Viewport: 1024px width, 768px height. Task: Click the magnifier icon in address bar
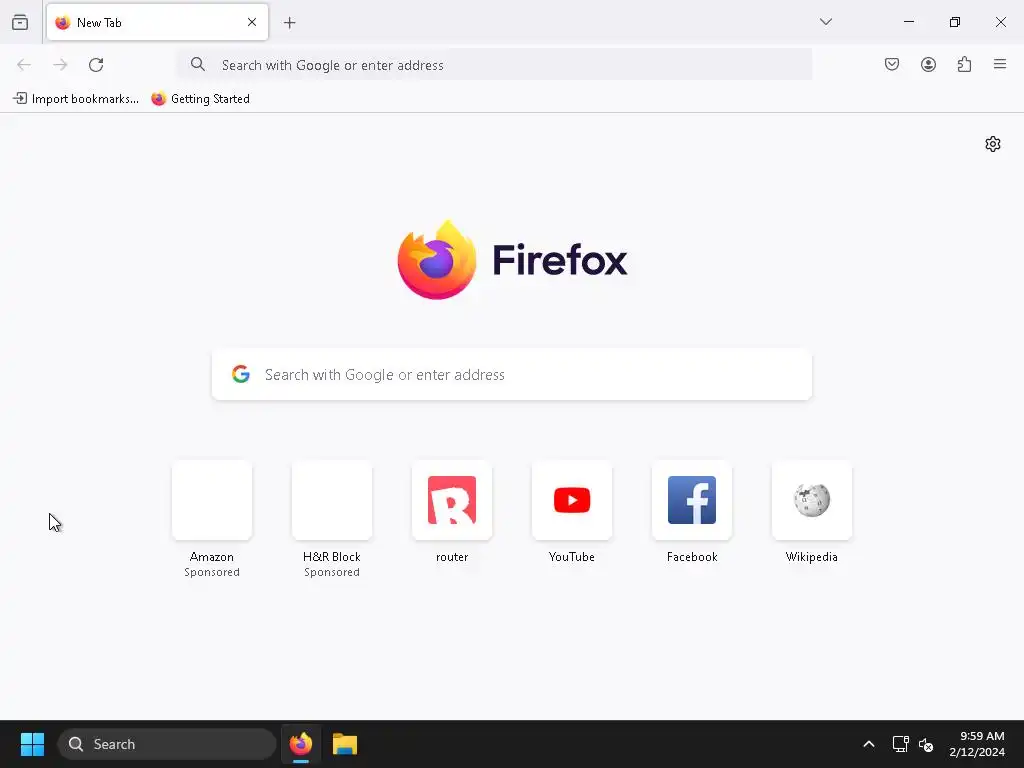pos(198,64)
